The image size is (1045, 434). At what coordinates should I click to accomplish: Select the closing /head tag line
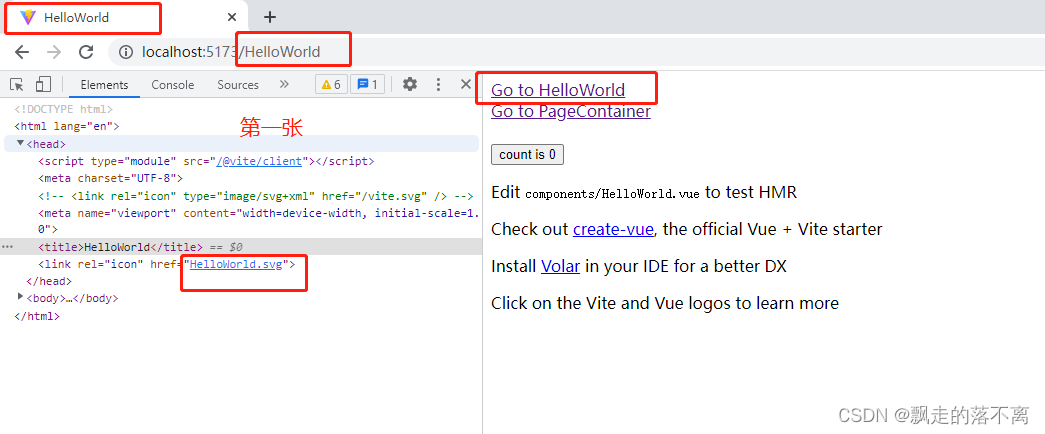click(x=49, y=281)
